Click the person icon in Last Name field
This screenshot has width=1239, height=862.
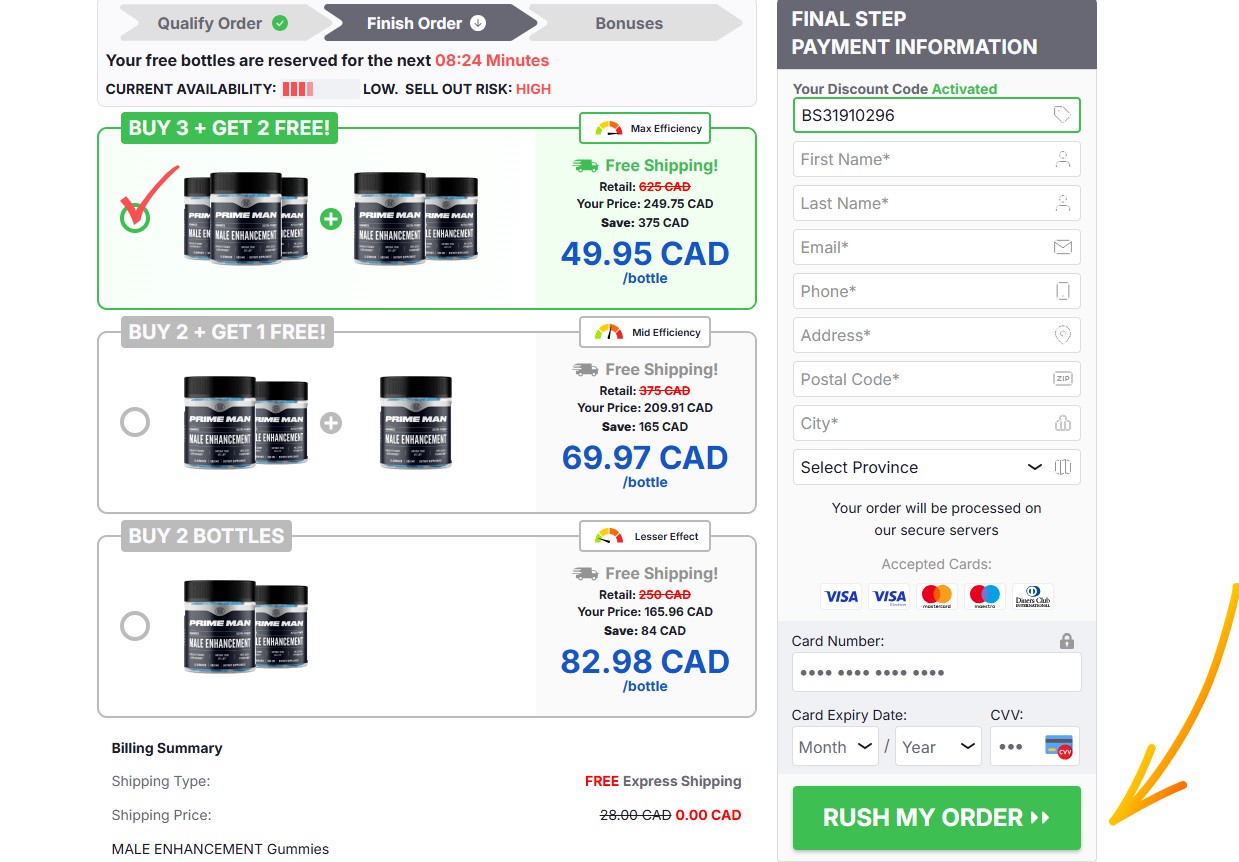tap(1062, 203)
